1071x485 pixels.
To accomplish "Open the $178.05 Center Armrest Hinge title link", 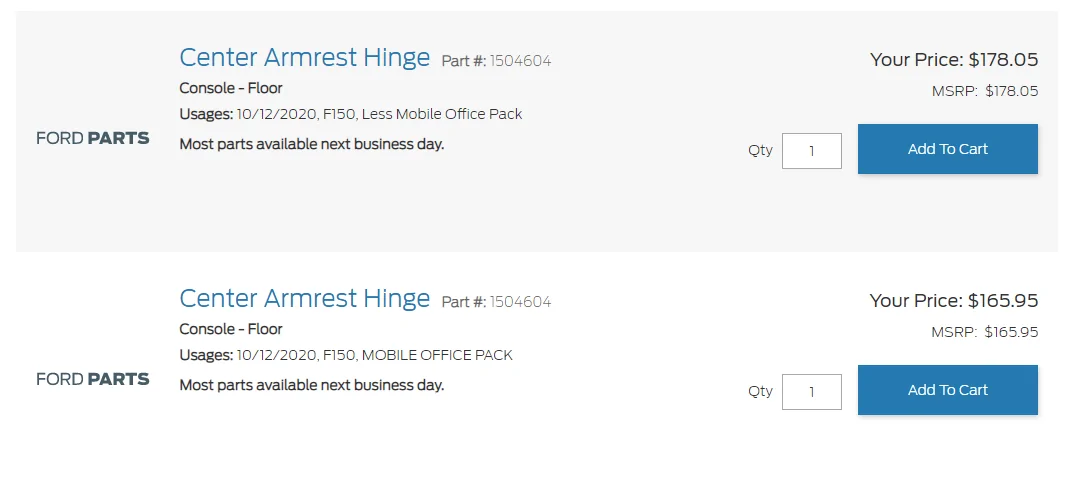I will [304, 58].
